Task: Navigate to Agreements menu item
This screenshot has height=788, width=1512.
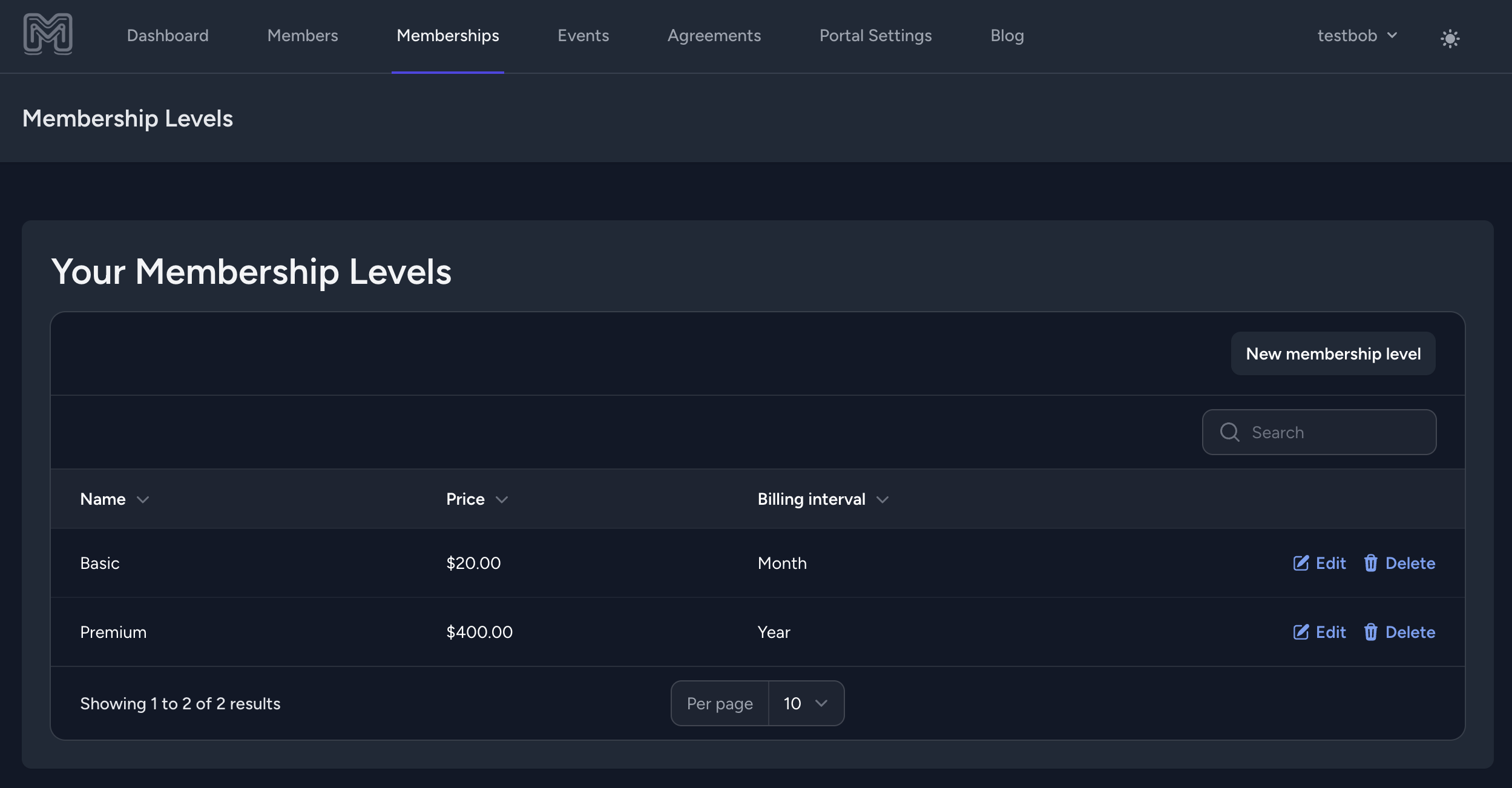Action: 714,36
